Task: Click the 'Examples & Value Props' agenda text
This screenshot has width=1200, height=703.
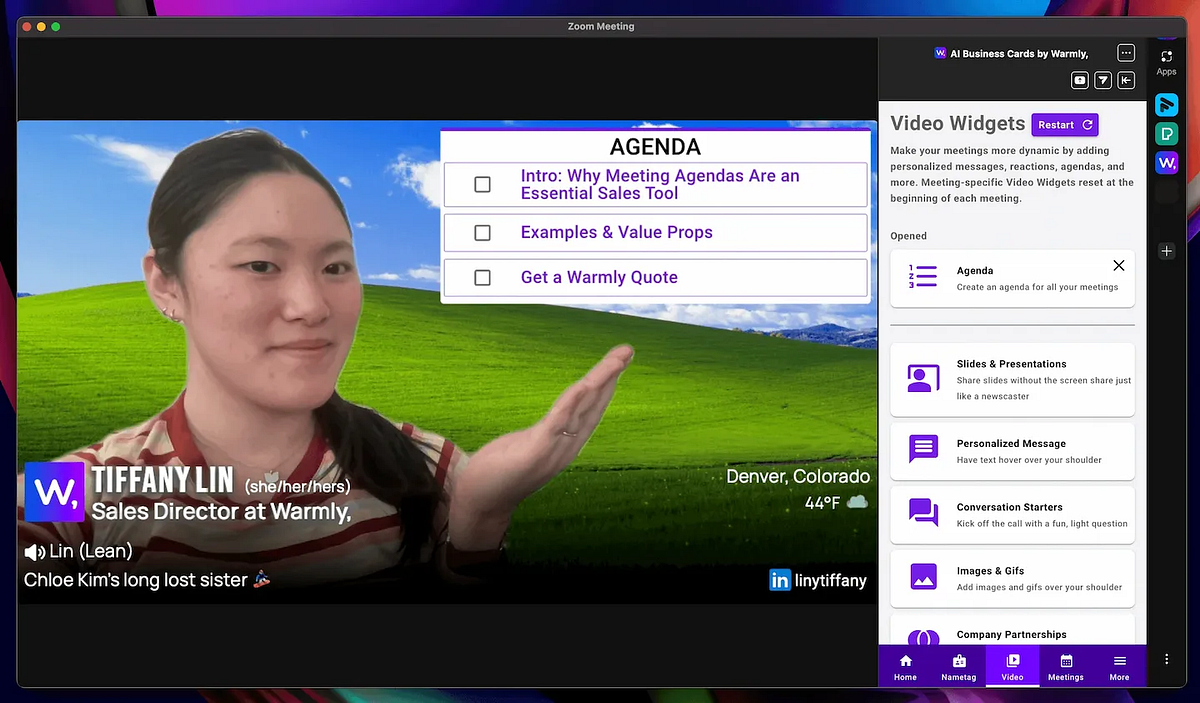Action: point(616,232)
